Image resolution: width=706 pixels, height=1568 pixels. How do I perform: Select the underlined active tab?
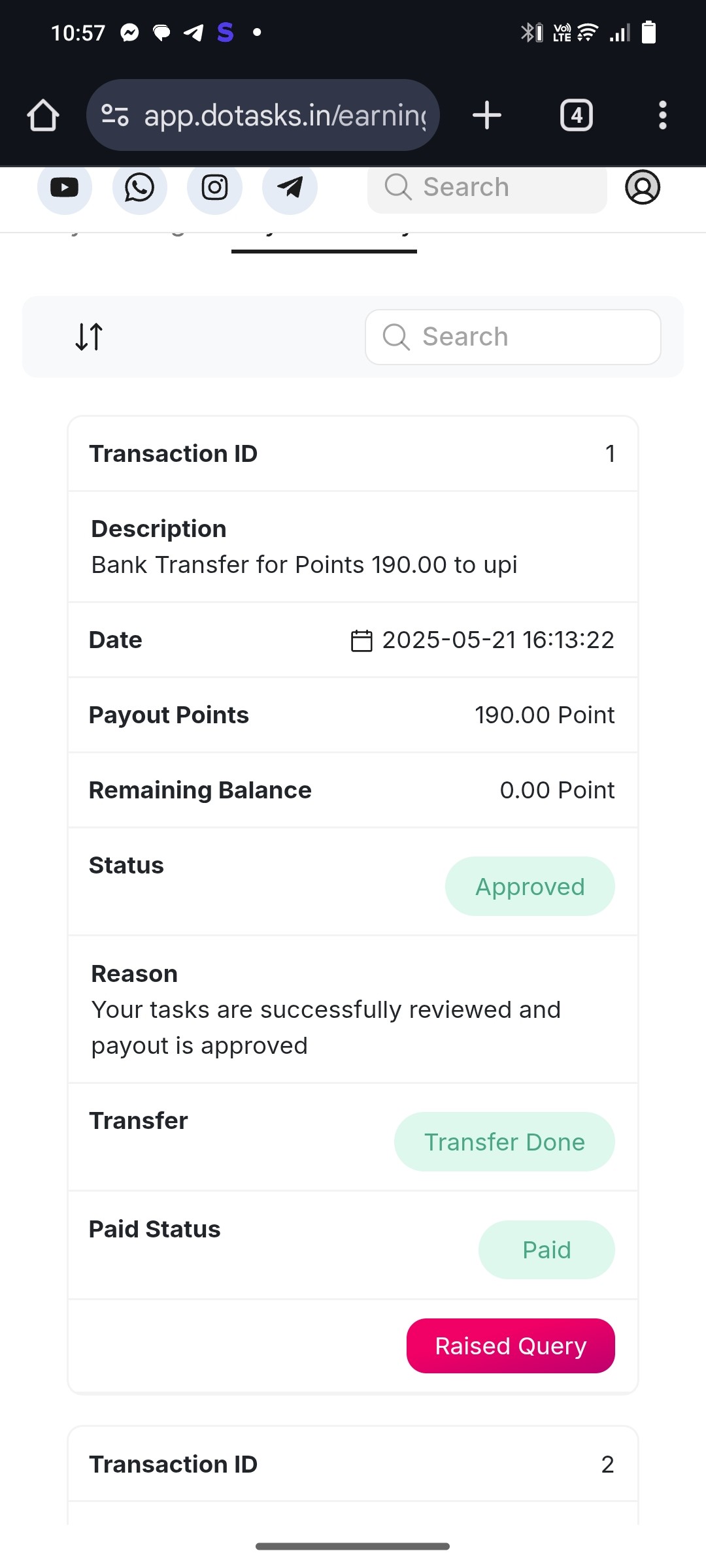(324, 240)
